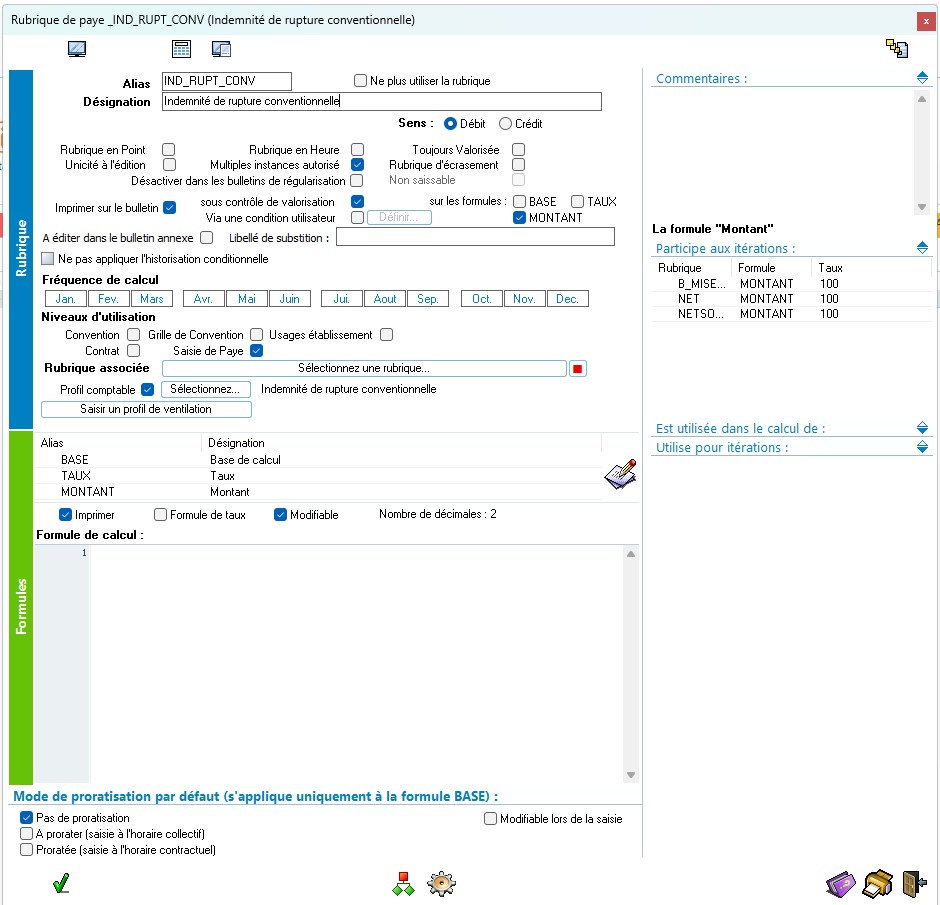
Task: Click 'Sélectionnez une rubrique...' button
Action: point(364,368)
